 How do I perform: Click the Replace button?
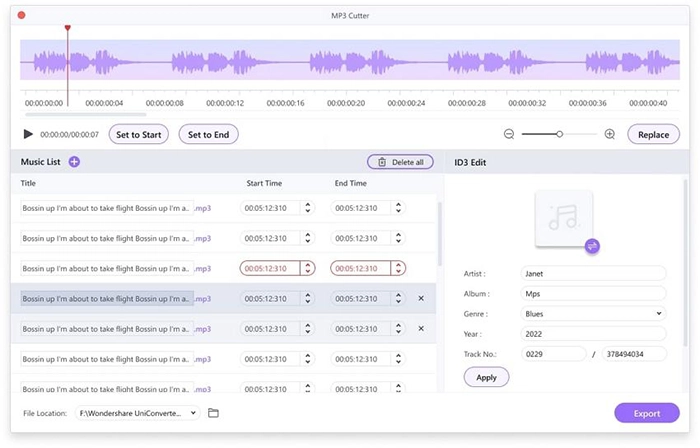pos(654,134)
